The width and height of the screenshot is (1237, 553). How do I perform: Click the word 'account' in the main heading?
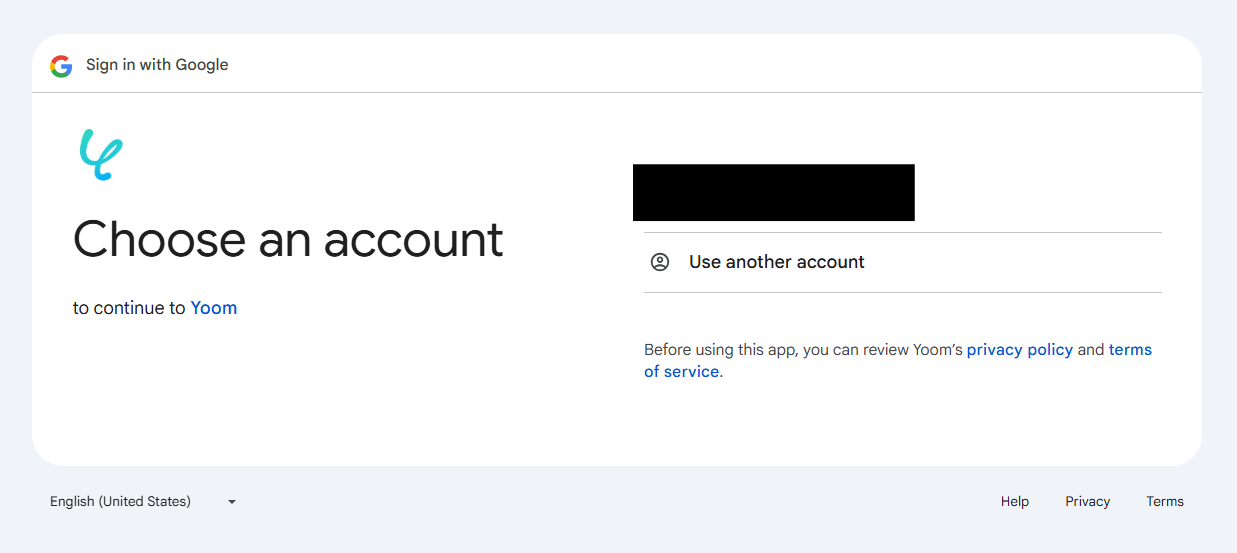413,240
